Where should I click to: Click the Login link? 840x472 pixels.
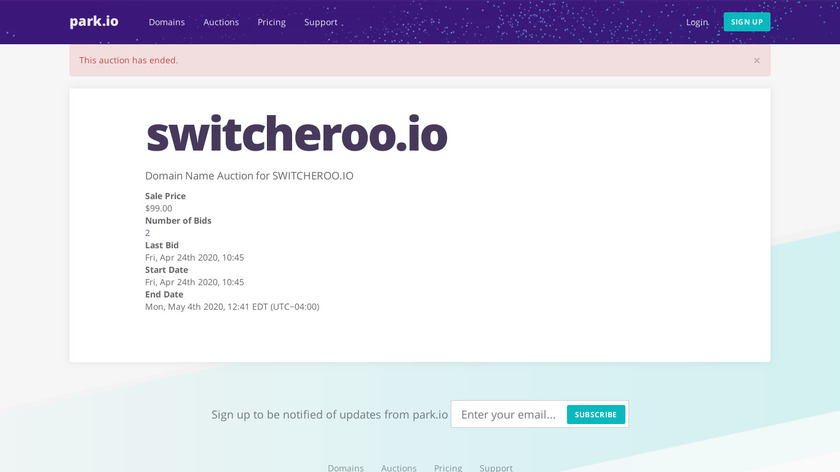coord(697,22)
